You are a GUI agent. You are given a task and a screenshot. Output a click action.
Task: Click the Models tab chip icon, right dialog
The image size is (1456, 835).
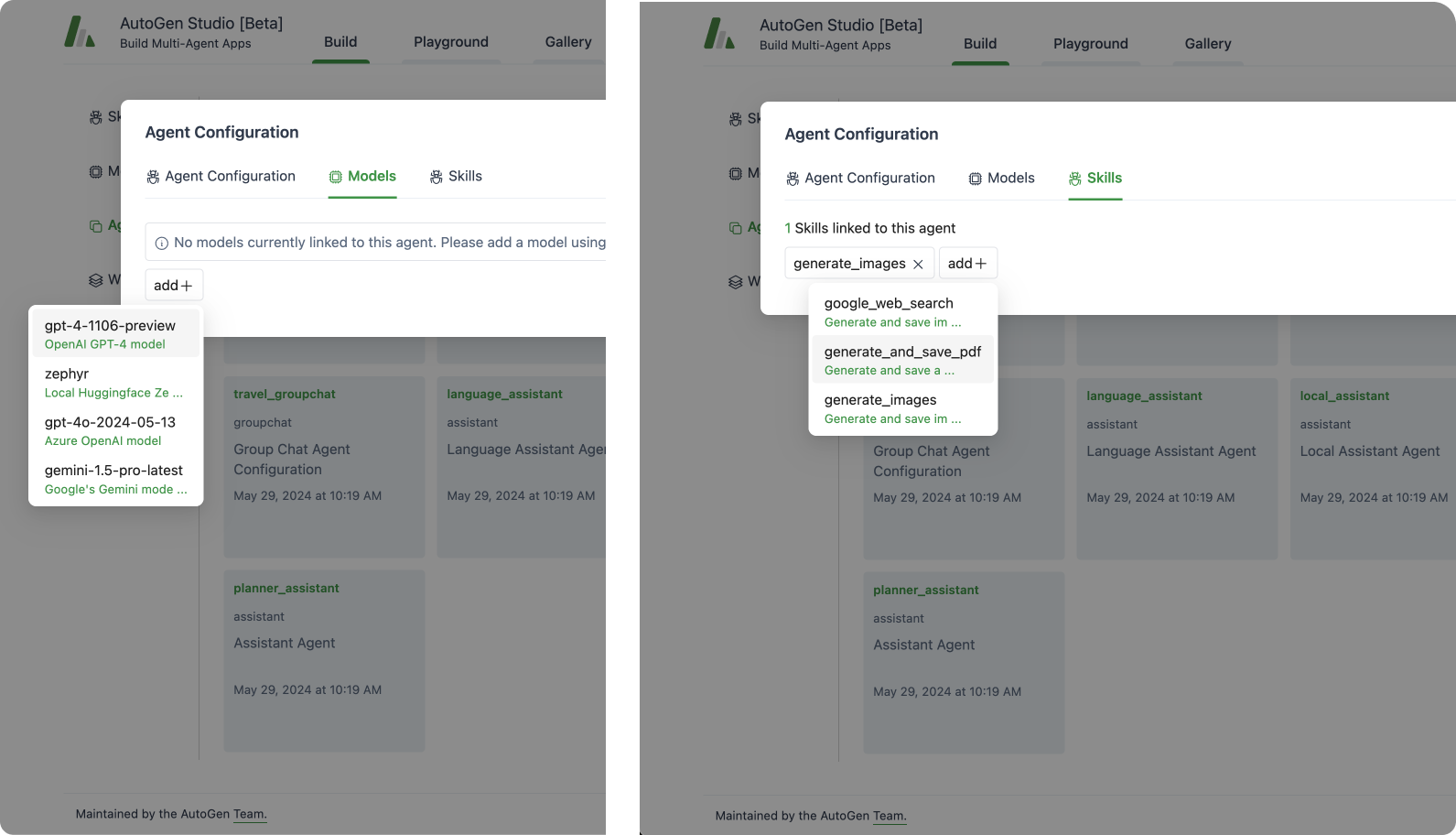(976, 179)
